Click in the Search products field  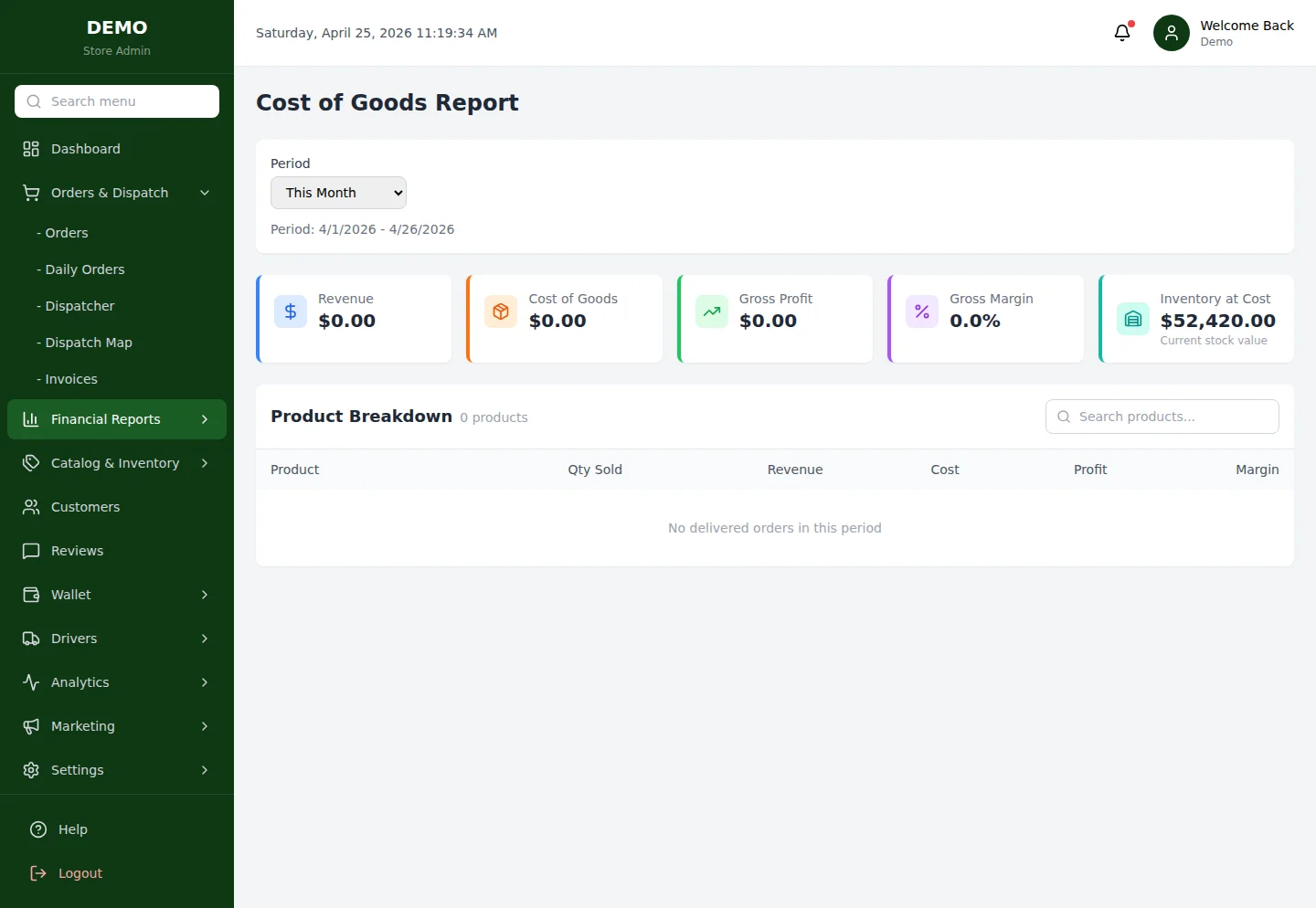coord(1162,416)
